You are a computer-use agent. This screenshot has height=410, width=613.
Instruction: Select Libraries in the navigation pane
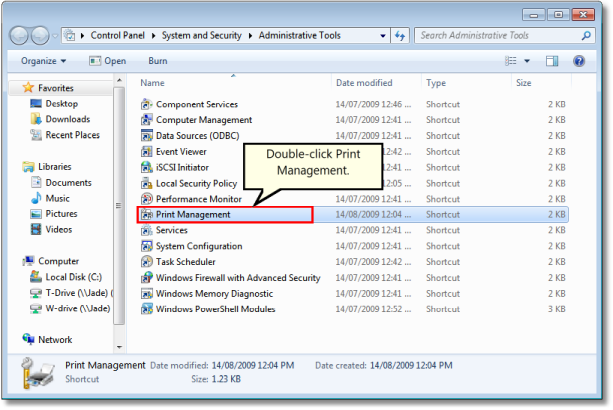click(x=47, y=167)
